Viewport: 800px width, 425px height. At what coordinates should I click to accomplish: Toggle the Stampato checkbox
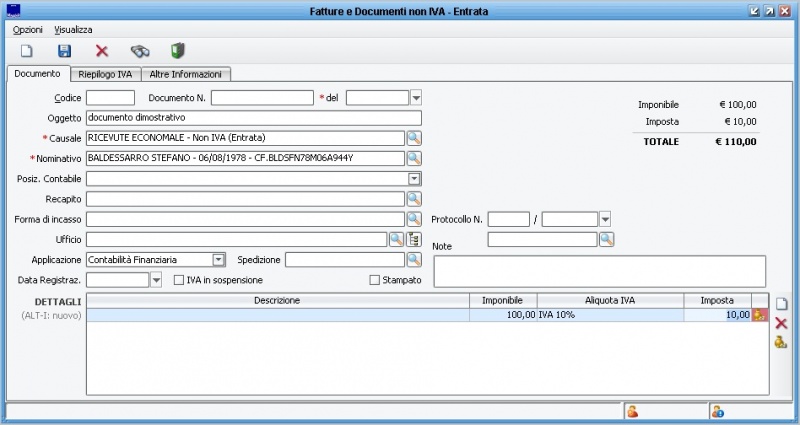[x=374, y=280]
